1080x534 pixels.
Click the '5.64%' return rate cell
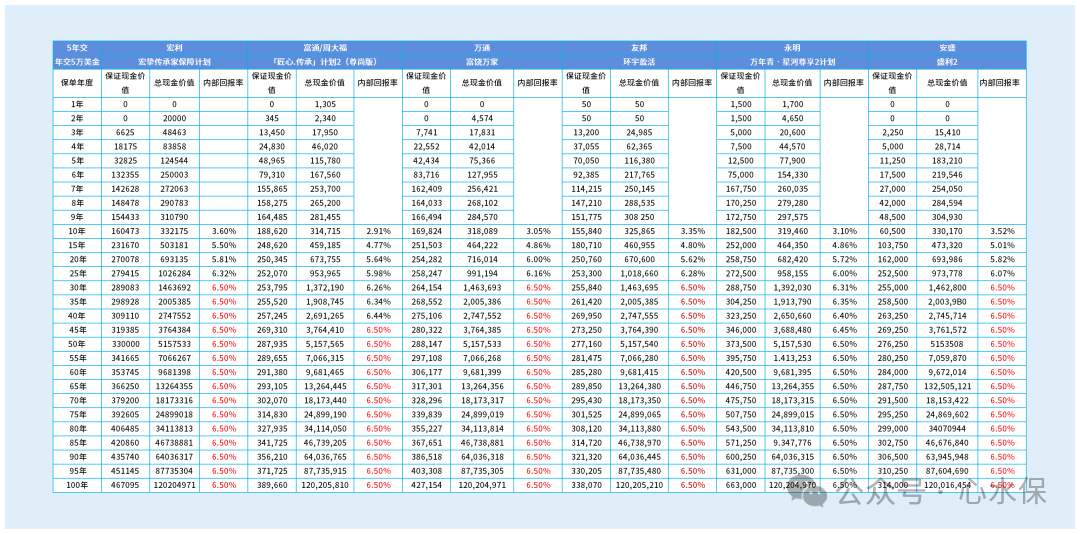378,259
